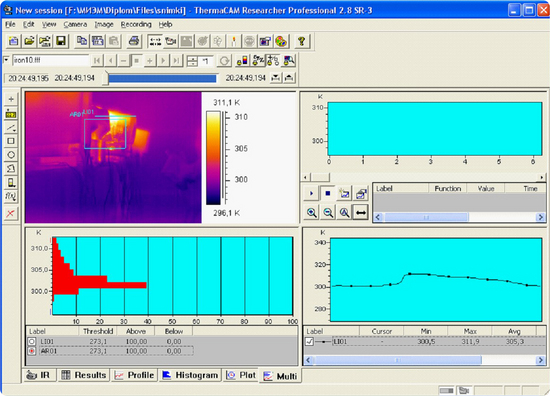Switch to the Plot tab
The height and width of the screenshot is (396, 550).
(x=241, y=375)
